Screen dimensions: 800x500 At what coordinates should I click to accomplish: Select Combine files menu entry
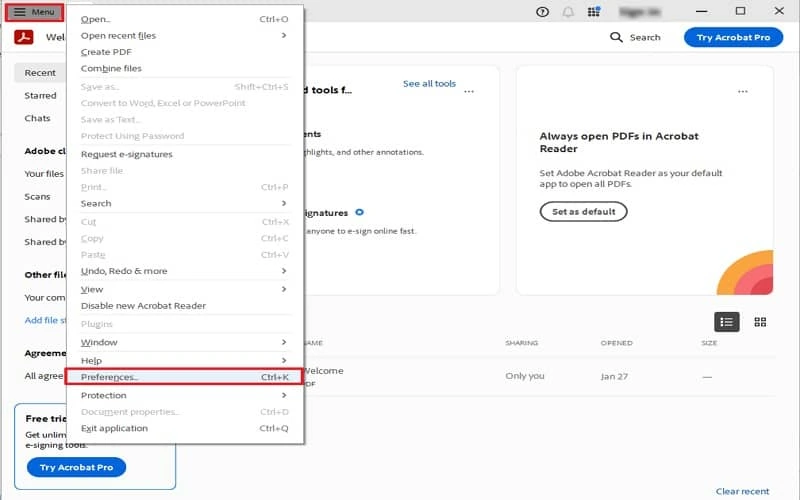[x=111, y=68]
